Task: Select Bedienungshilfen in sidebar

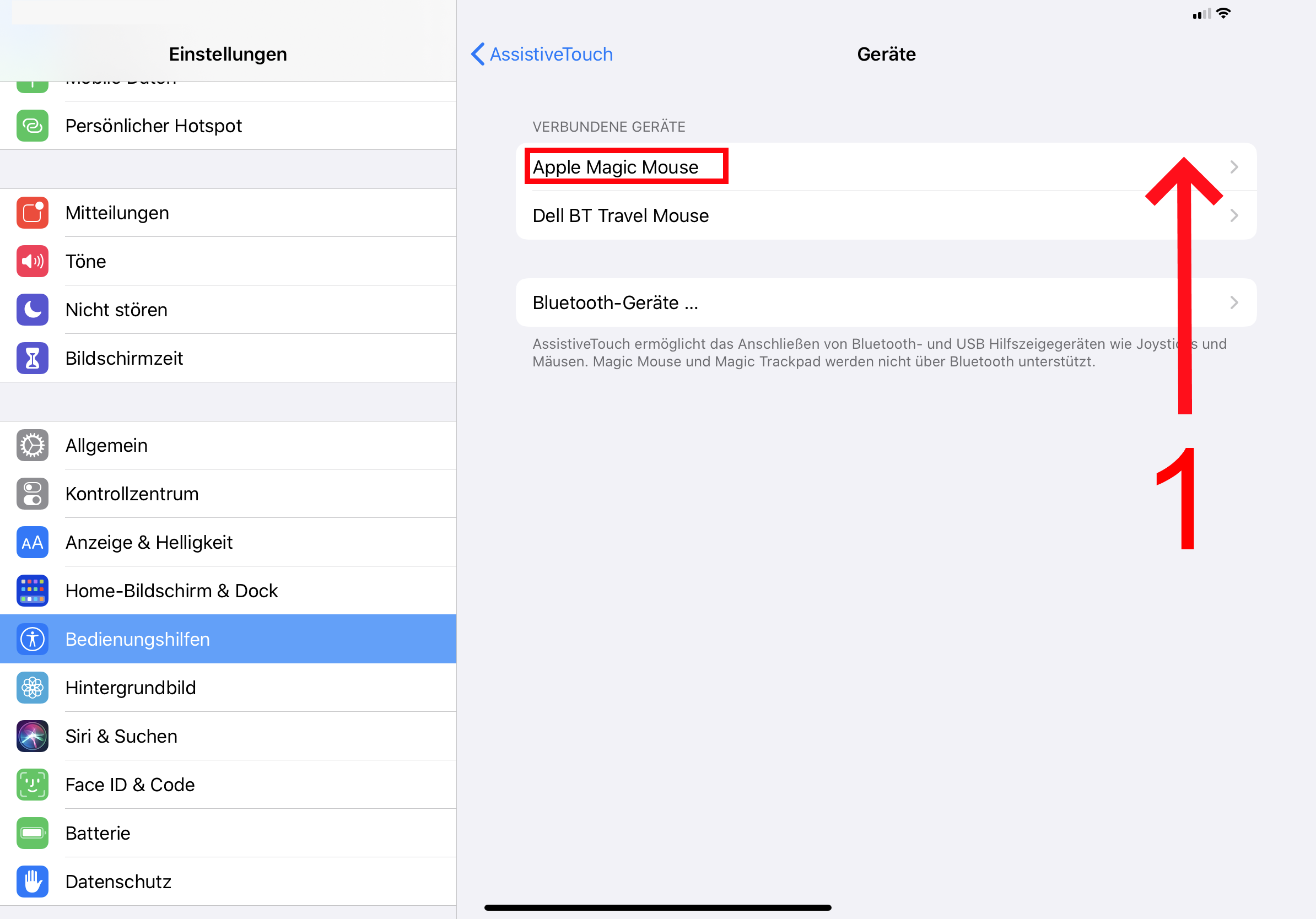Action: (x=228, y=639)
